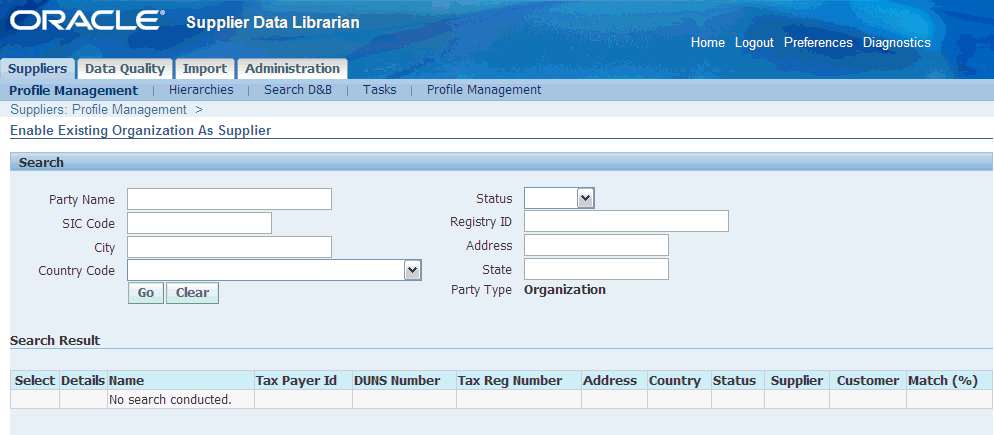
Task: Open the Diagnostics link
Action: [x=897, y=42]
